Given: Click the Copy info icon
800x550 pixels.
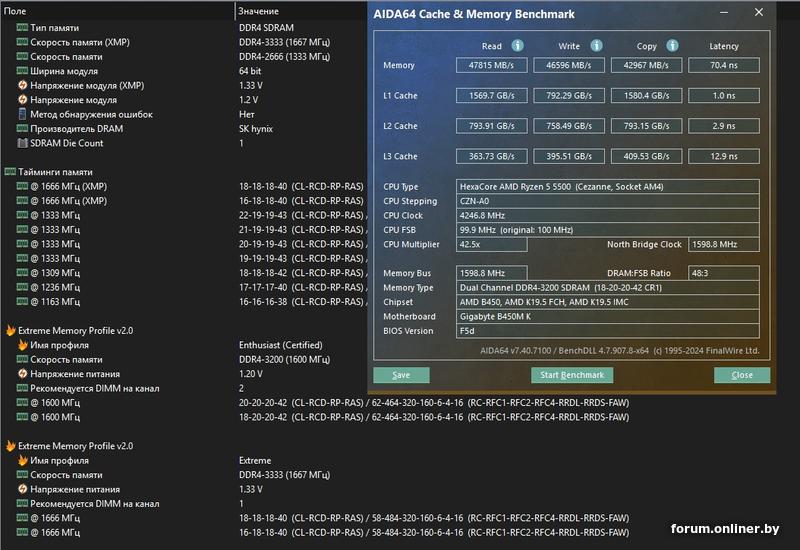Looking at the screenshot, I should point(672,45).
